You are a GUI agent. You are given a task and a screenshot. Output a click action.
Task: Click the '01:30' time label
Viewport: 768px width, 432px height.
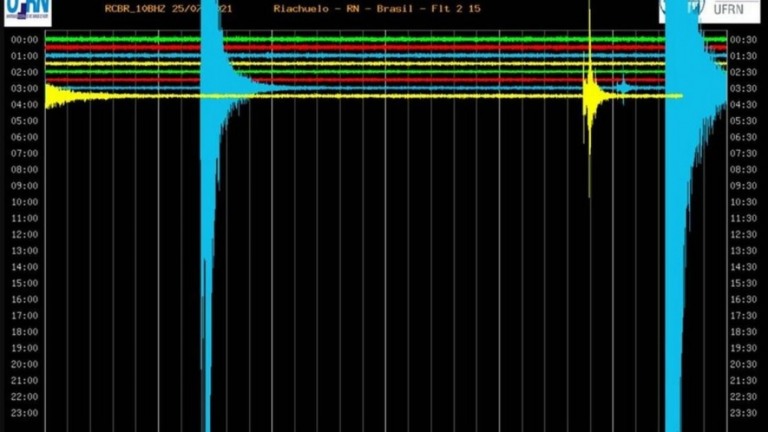(744, 56)
